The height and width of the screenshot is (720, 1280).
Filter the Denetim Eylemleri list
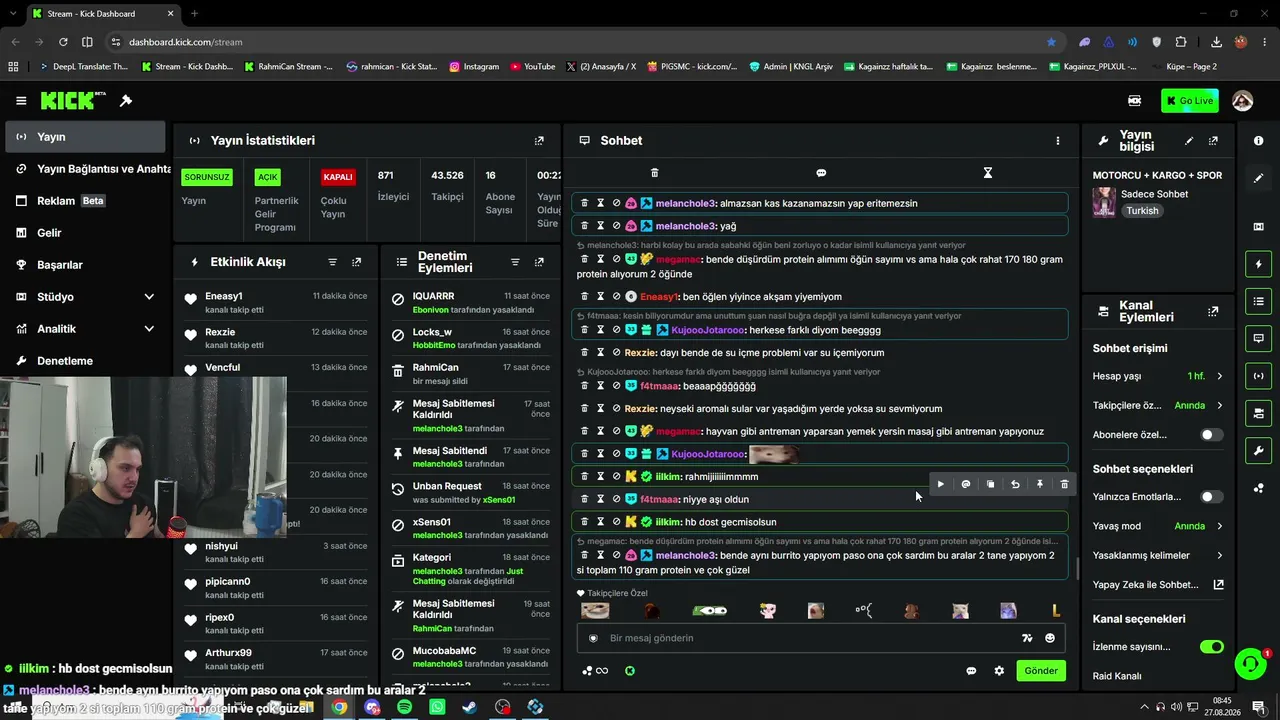coord(515,262)
